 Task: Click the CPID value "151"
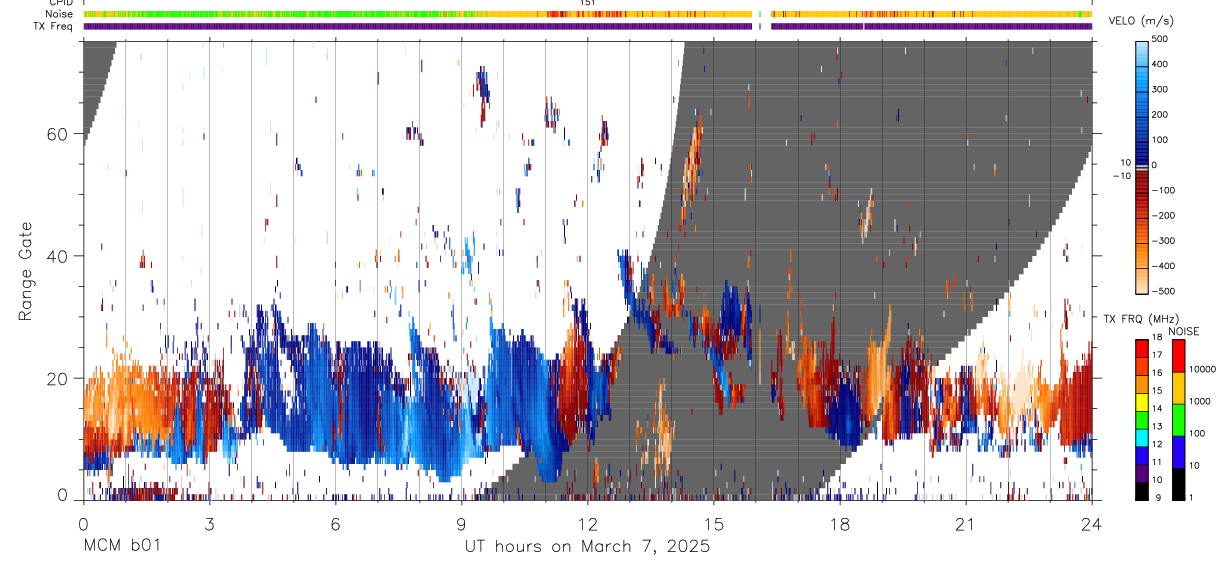587,3
